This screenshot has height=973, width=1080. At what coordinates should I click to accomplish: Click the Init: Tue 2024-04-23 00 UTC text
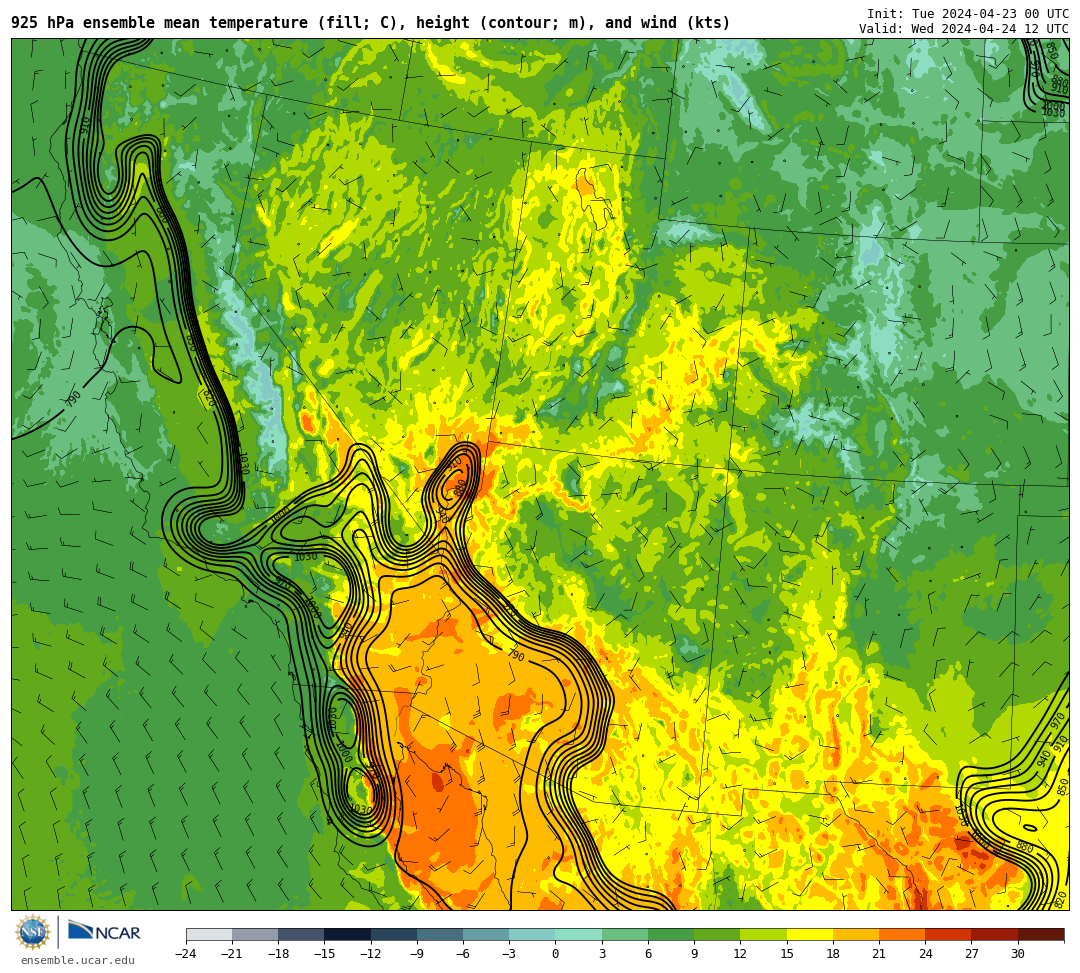pyautogui.click(x=968, y=14)
